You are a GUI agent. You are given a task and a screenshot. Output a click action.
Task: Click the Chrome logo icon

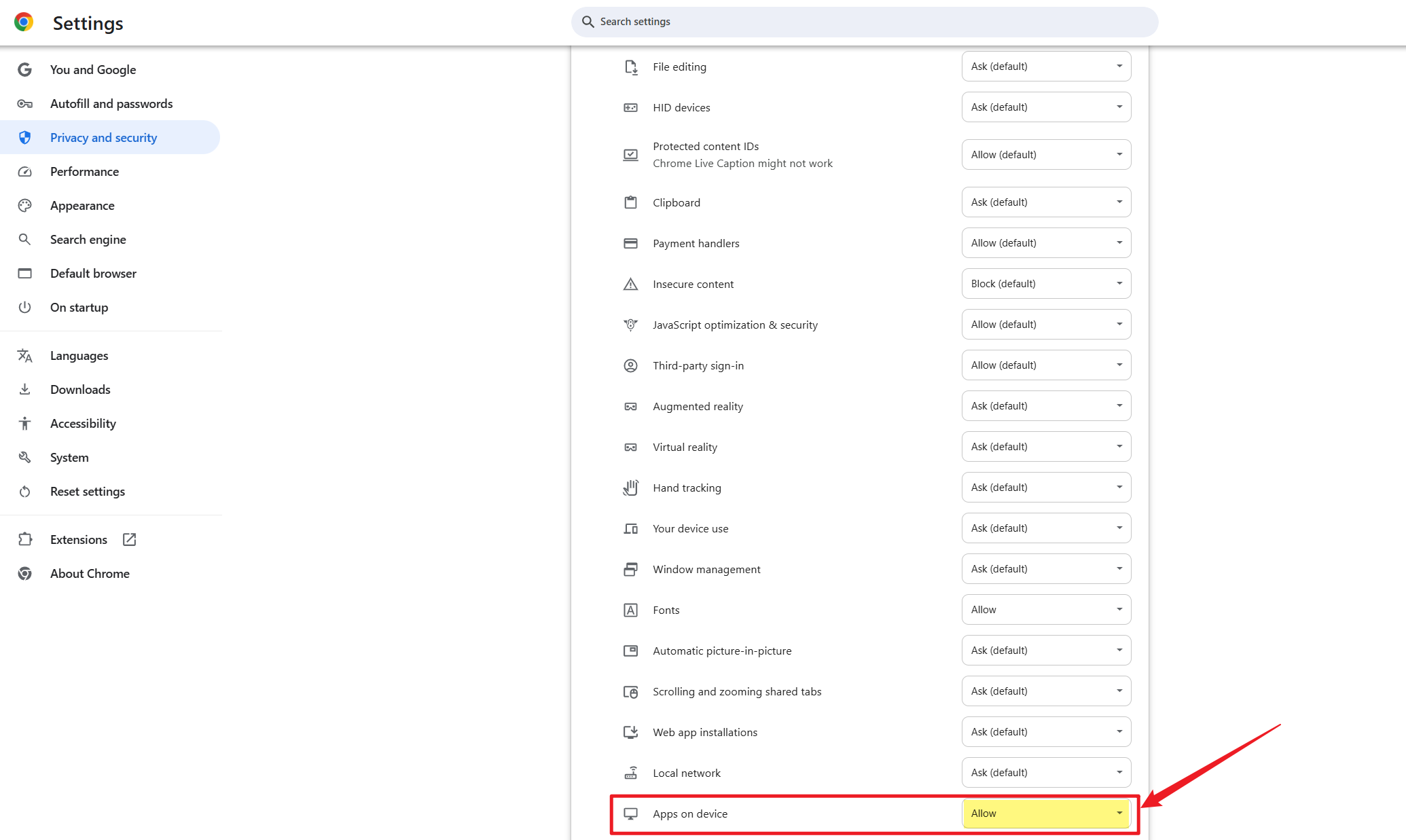tap(24, 22)
